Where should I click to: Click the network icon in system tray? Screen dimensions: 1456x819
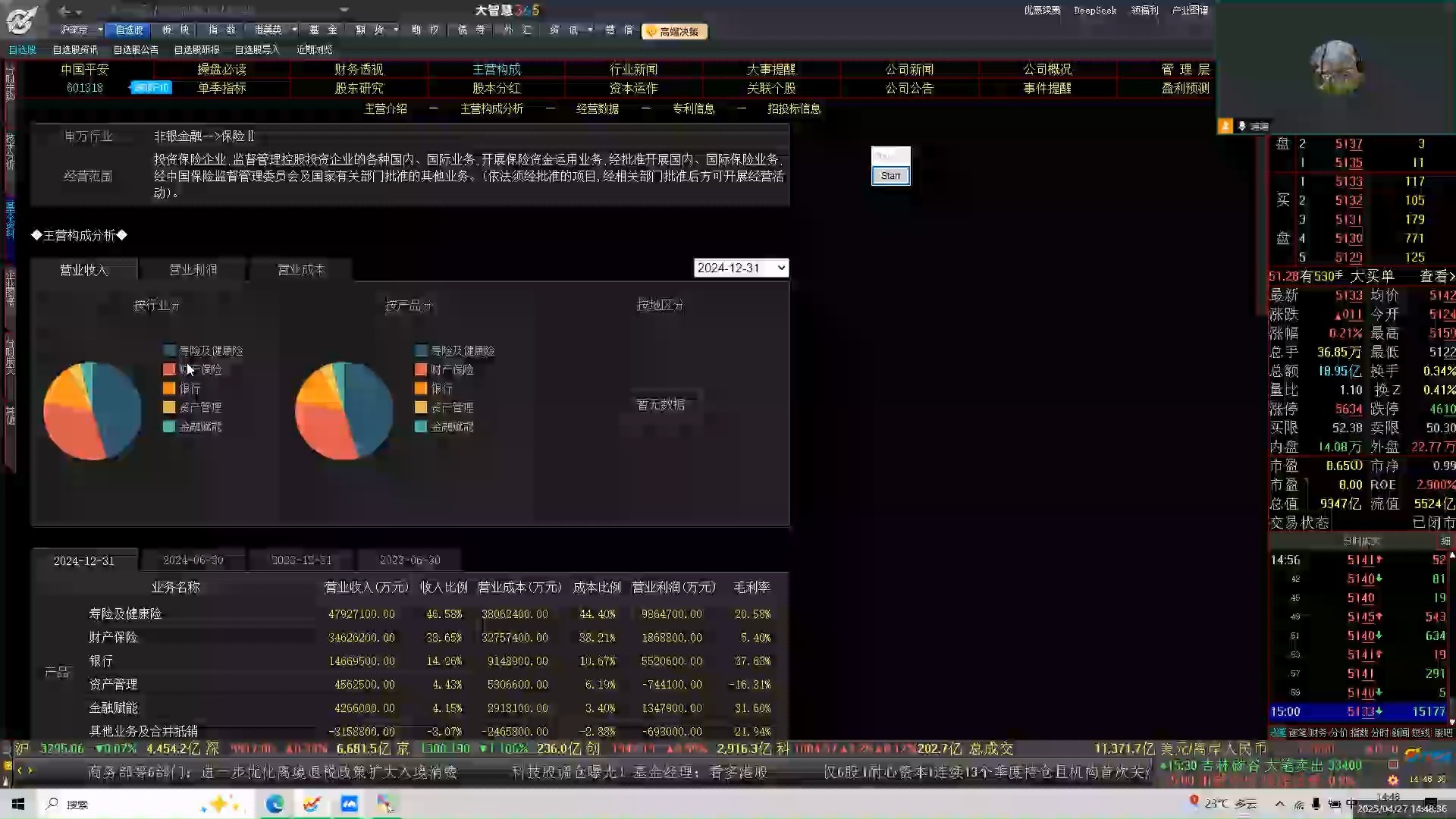1299,804
